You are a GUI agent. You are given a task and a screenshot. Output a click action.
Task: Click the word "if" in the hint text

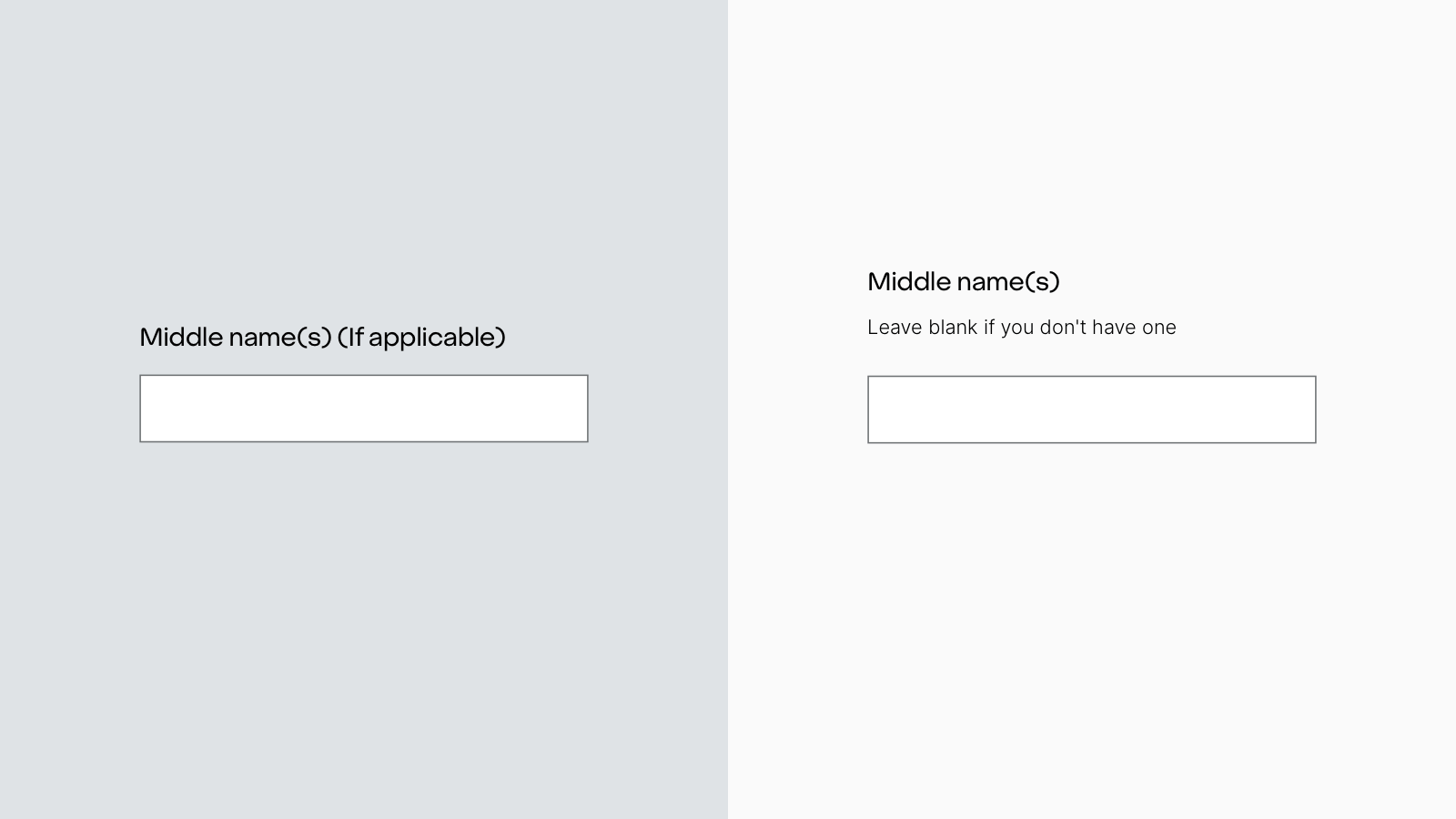989,328
